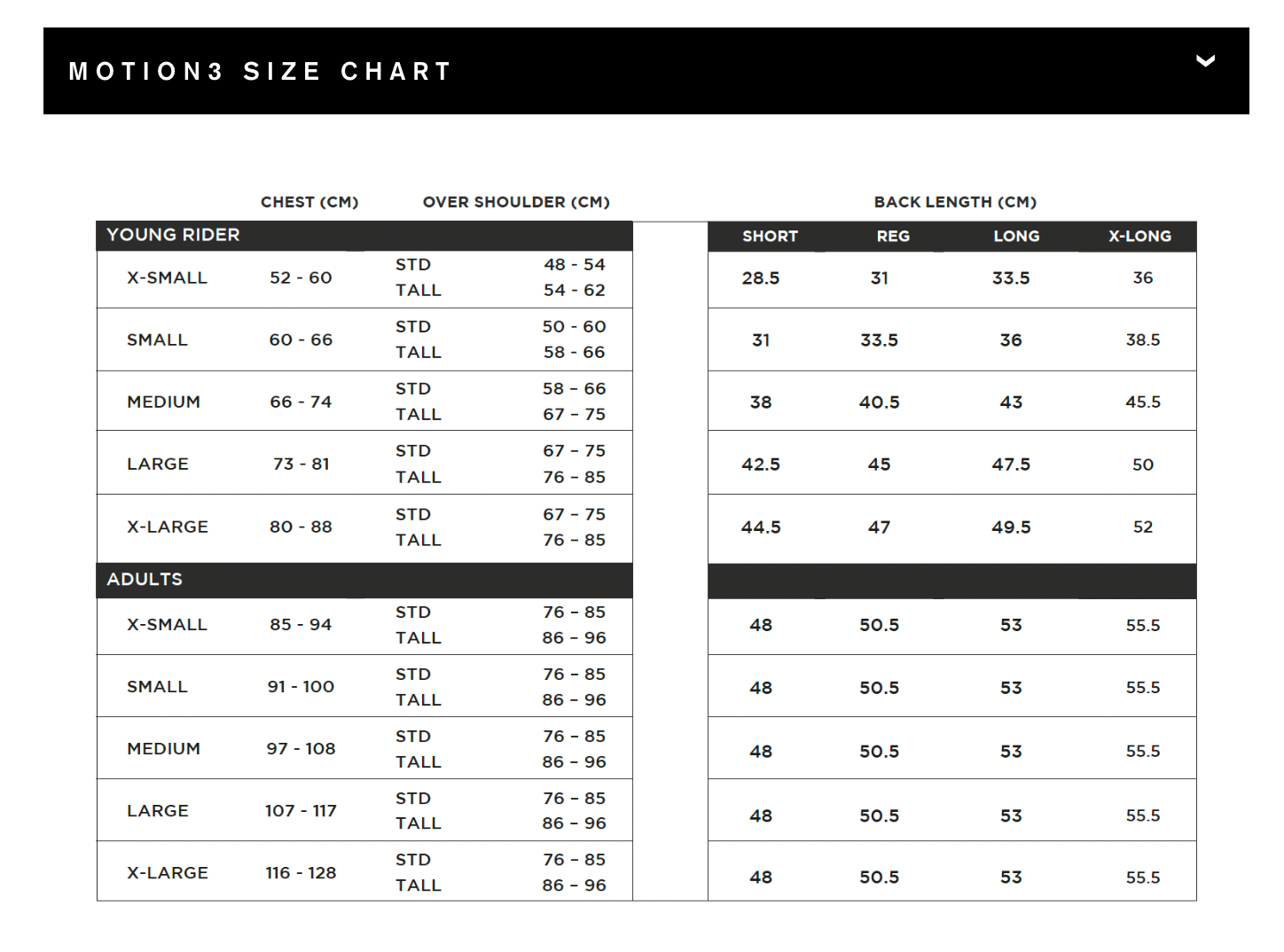Select the LONG back length column header
The height and width of the screenshot is (952, 1284).
pos(1016,237)
